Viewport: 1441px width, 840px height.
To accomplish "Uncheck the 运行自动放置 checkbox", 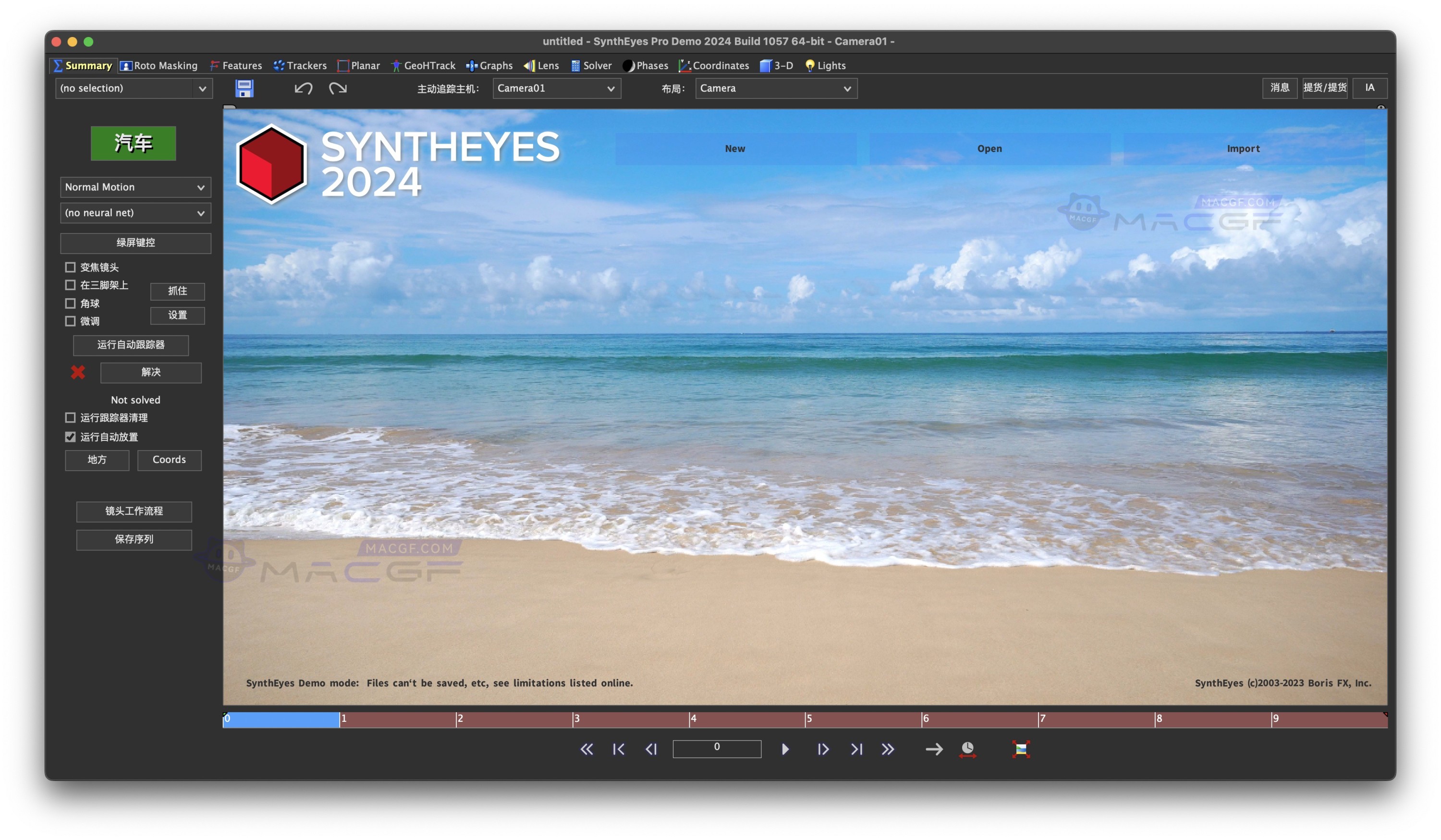I will (x=70, y=437).
